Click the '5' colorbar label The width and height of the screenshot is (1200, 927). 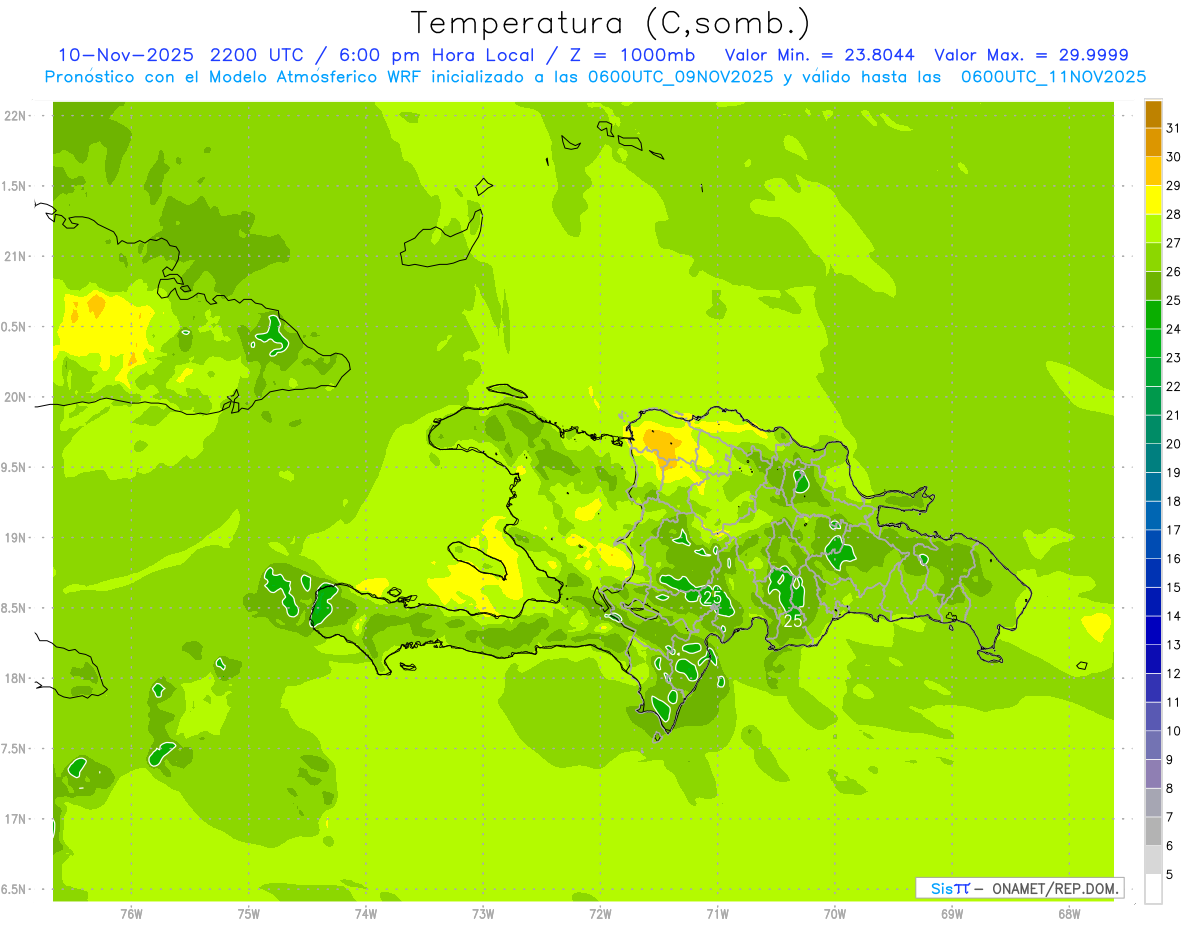click(1170, 874)
